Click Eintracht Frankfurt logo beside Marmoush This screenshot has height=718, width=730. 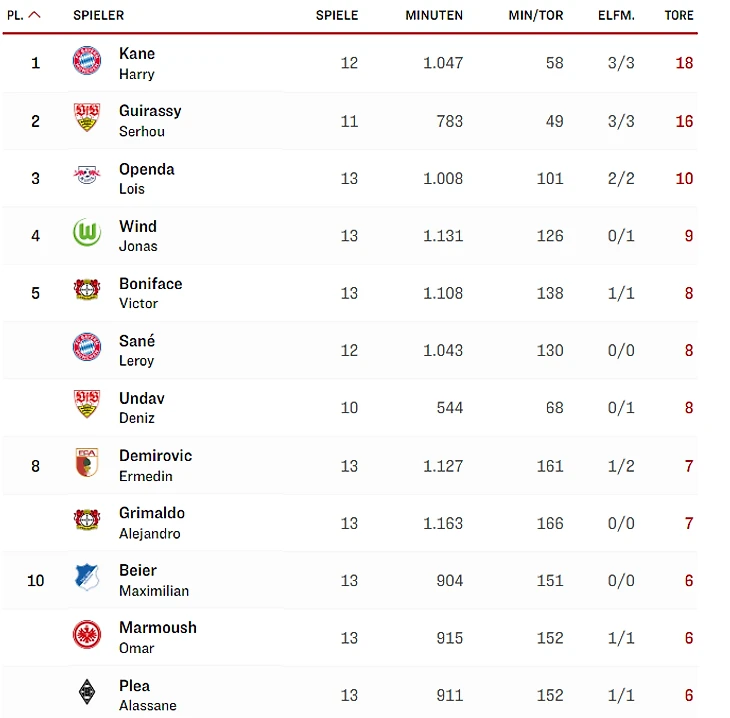coord(87,636)
